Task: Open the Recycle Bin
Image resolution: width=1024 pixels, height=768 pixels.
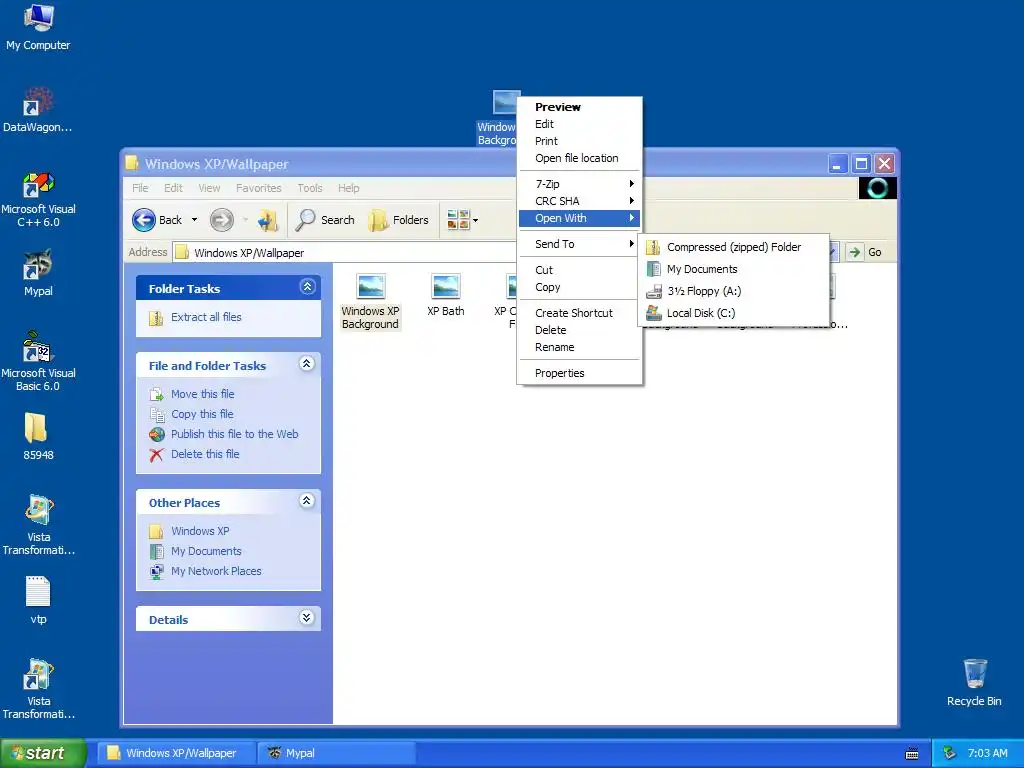Action: (974, 682)
